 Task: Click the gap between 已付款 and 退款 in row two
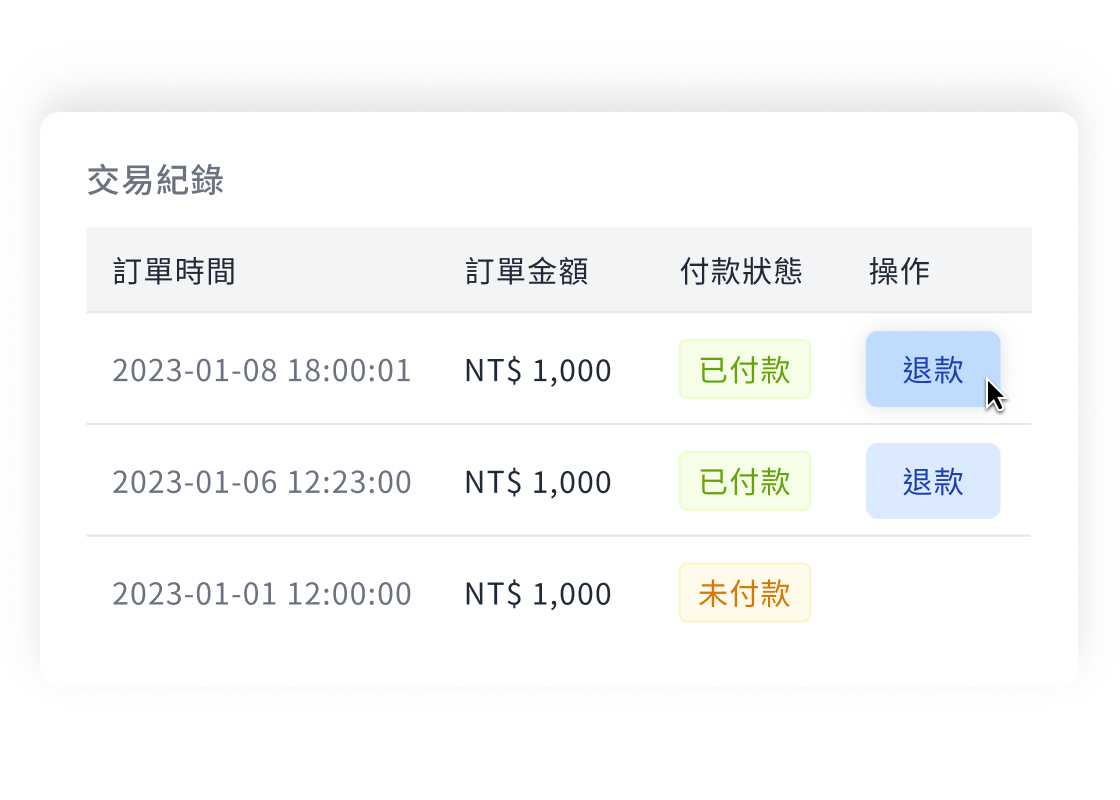tap(838, 482)
